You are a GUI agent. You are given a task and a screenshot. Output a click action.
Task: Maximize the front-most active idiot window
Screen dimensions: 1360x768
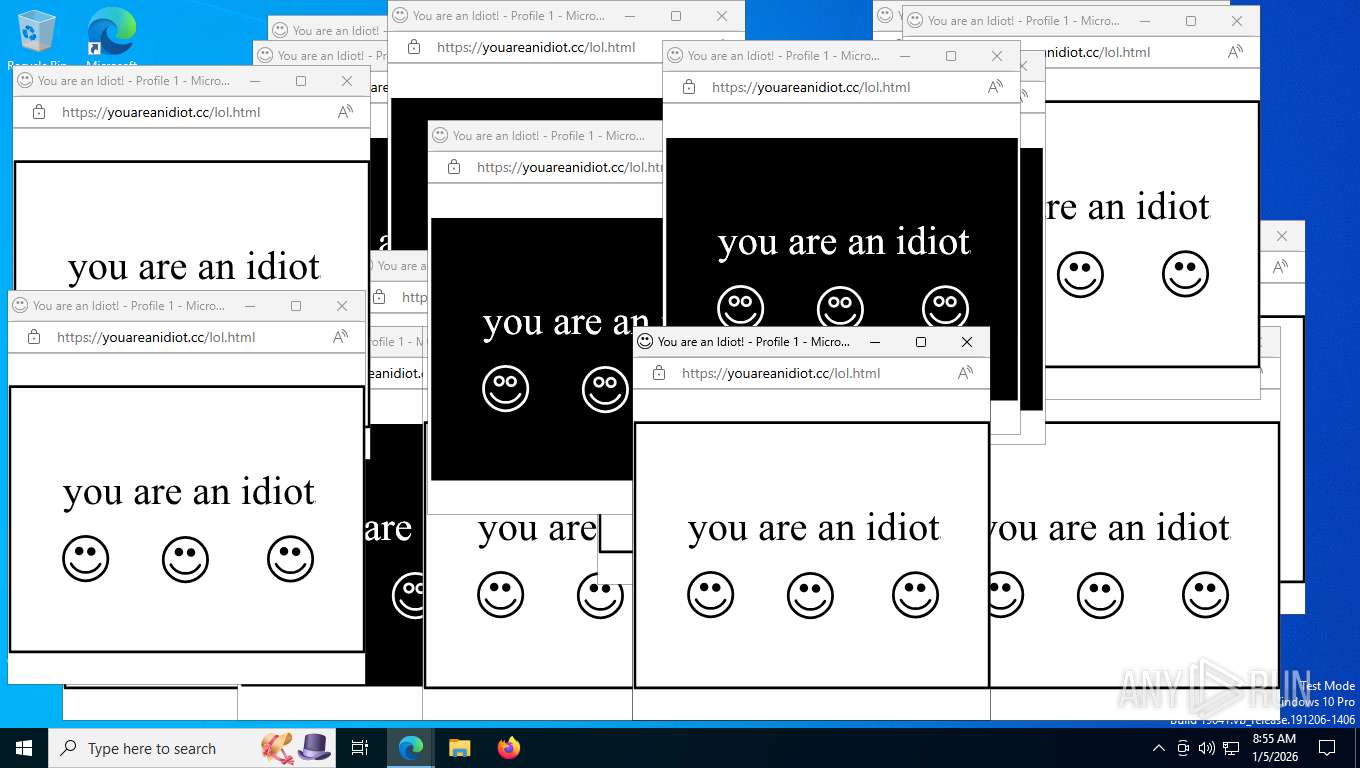[921, 342]
